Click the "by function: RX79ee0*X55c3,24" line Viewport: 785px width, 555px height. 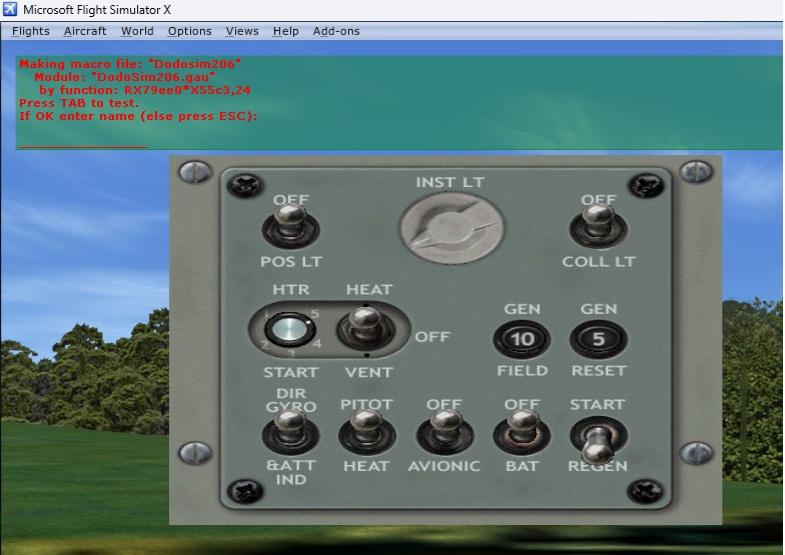[145, 90]
